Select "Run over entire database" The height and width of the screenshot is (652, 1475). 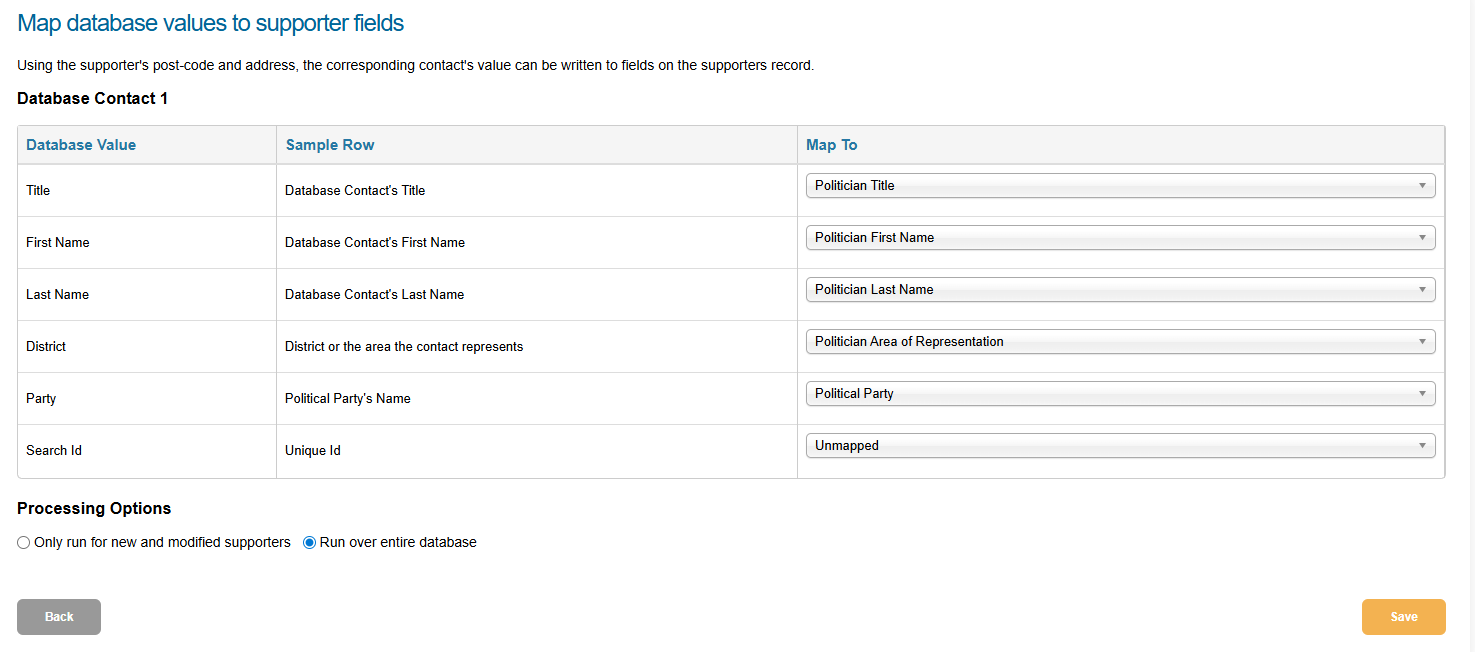click(308, 542)
